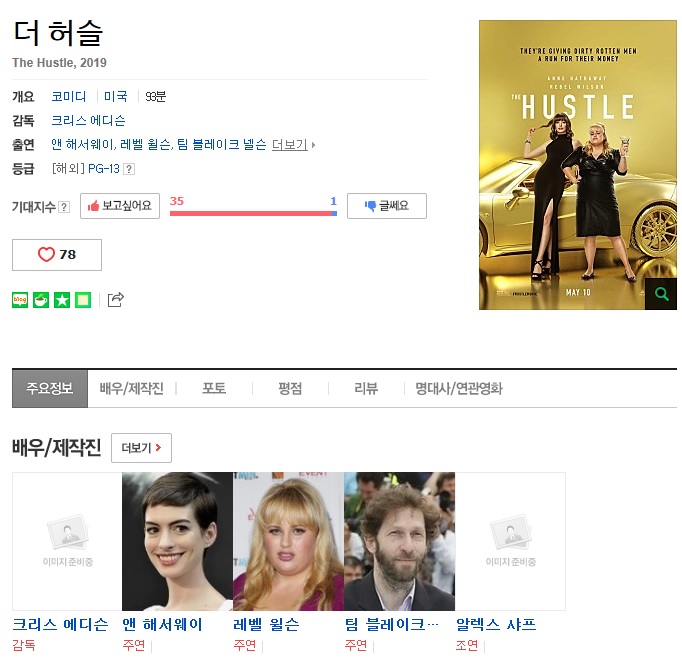Share to Naver blog icon

pyautogui.click(x=20, y=300)
